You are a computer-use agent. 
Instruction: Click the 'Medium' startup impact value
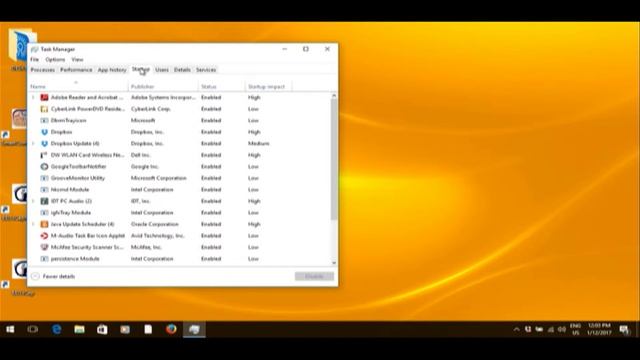[258, 144]
